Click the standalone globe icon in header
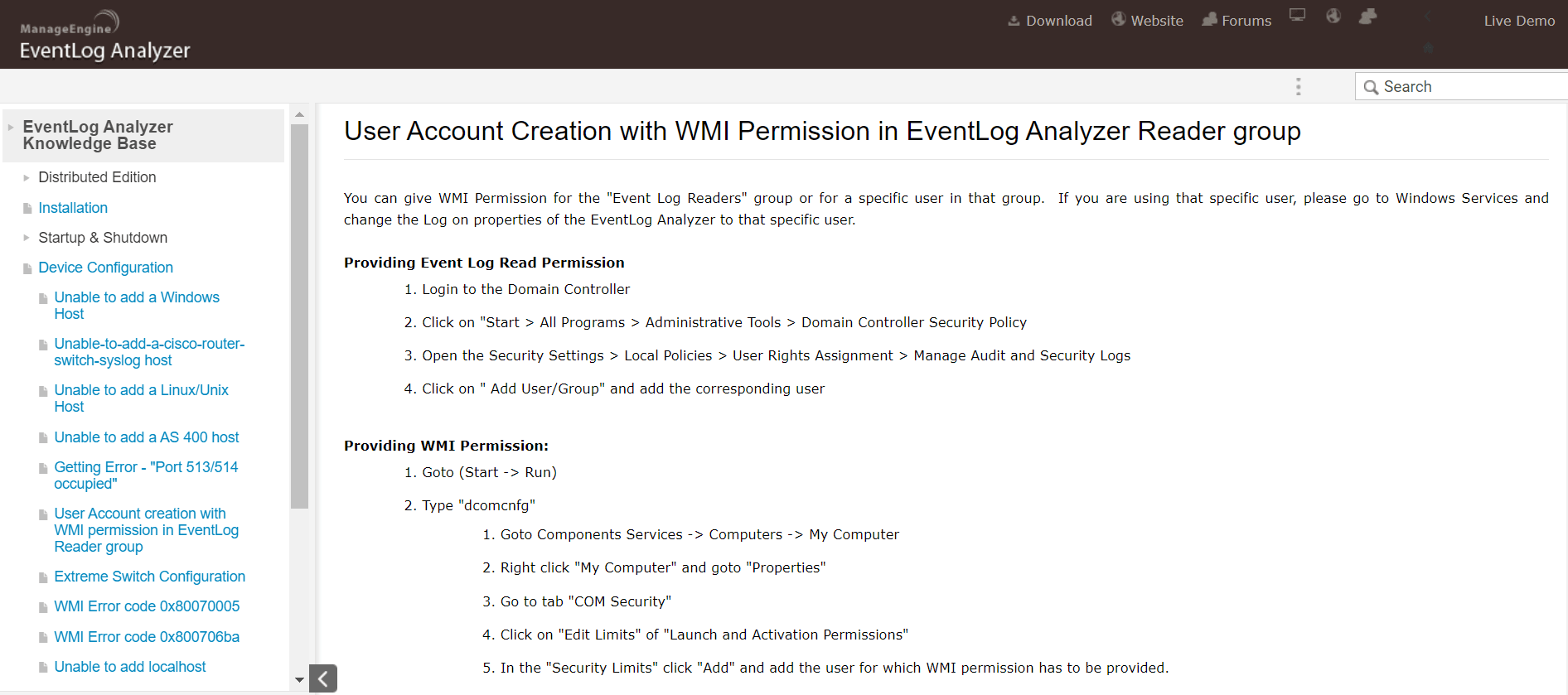This screenshot has height=695, width=1568. [1333, 16]
